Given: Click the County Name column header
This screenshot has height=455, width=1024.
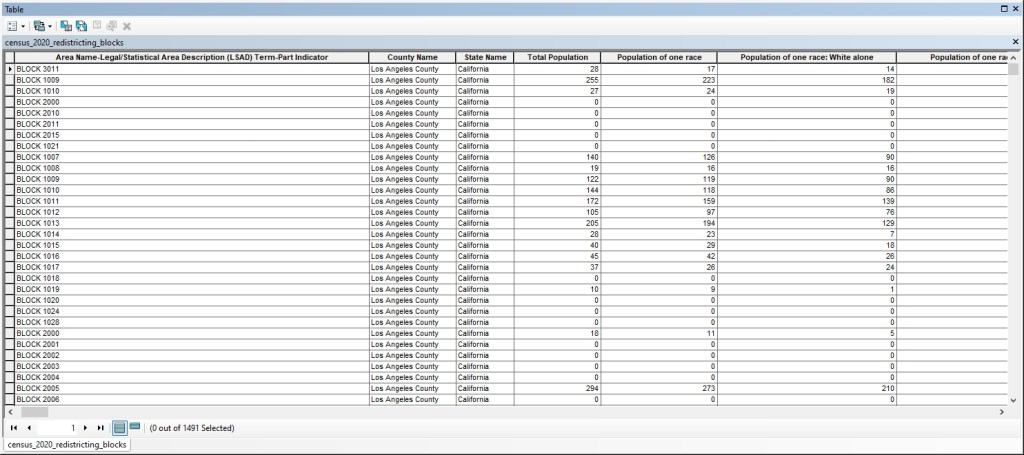Looking at the screenshot, I should click(x=412, y=57).
